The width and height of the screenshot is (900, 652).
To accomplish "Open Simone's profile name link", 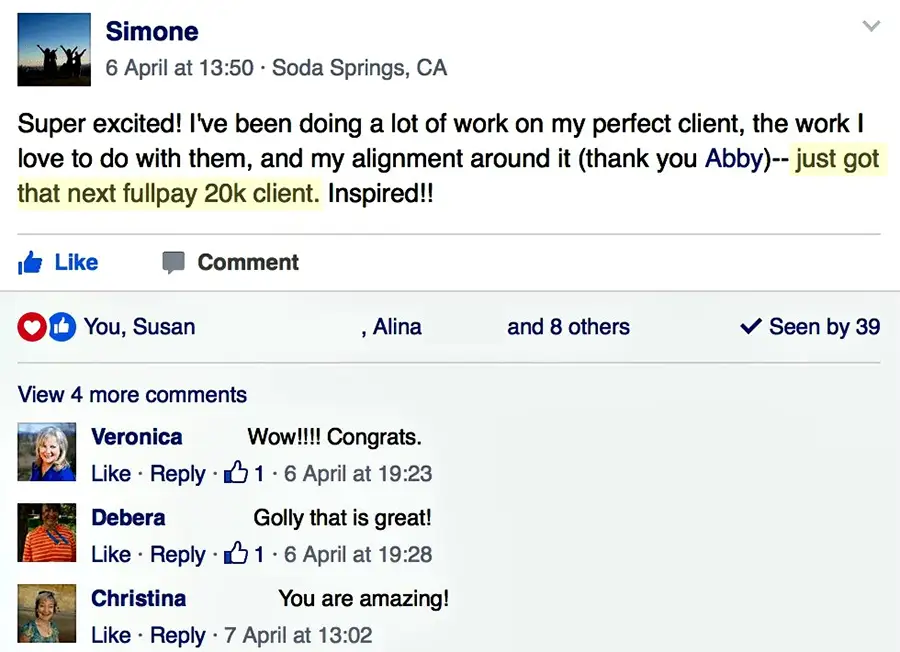I will (x=152, y=31).
